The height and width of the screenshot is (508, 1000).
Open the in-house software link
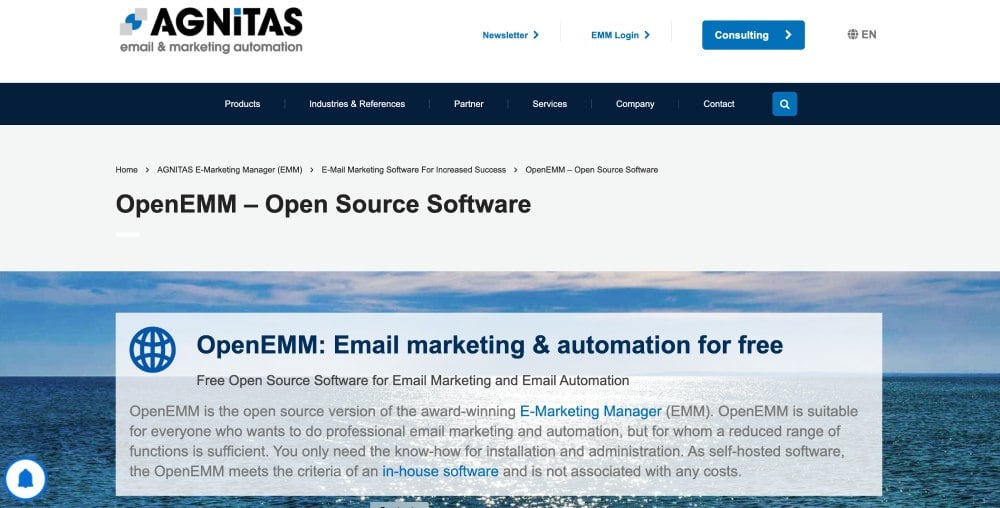[x=440, y=472]
